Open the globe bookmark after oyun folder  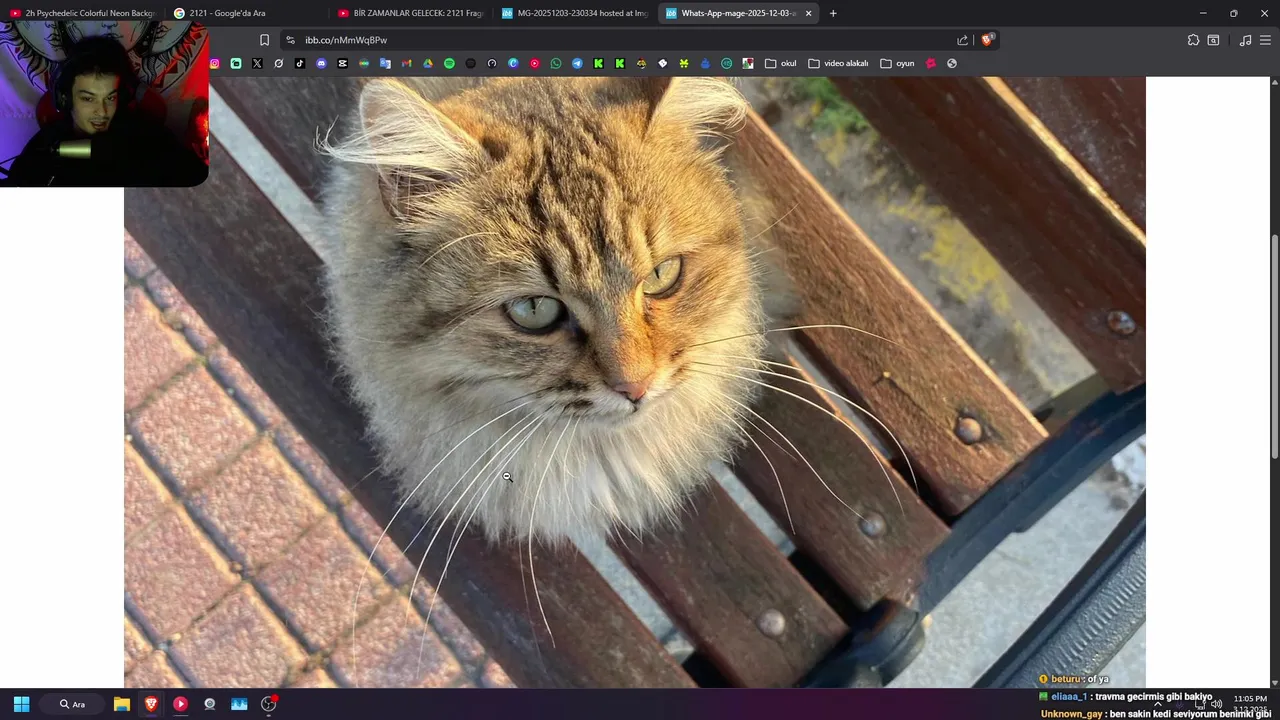[x=952, y=63]
